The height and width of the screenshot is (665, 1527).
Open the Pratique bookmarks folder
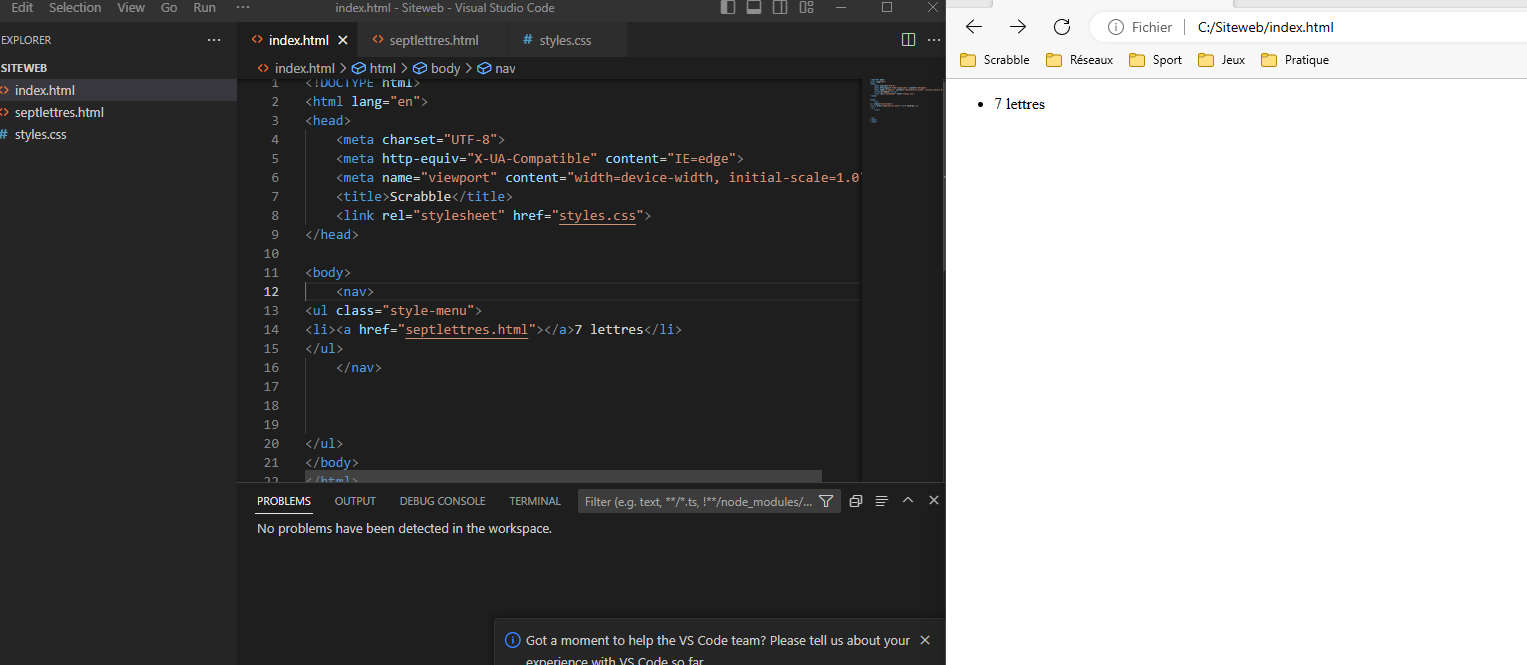coord(1295,60)
